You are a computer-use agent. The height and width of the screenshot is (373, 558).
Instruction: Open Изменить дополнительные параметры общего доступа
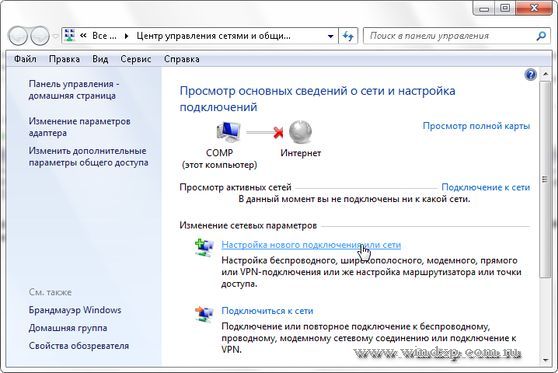tap(88, 157)
